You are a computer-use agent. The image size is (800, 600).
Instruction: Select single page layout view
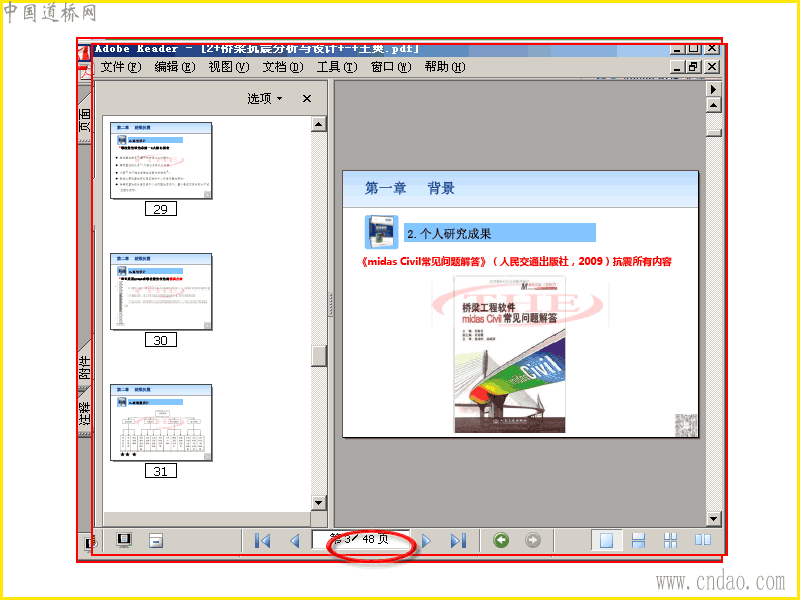607,540
